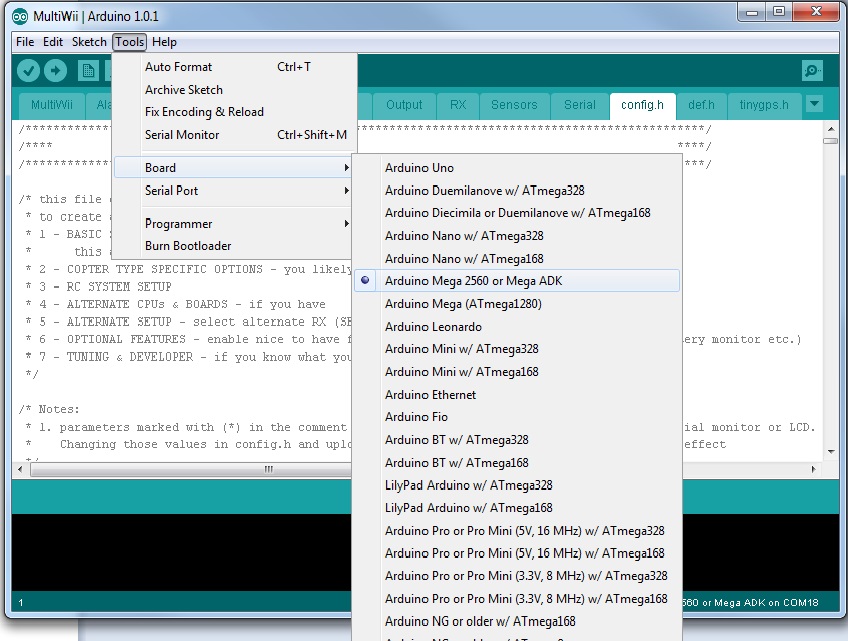Click the Verify checkmark toolbar icon
Screen dimensions: 848x641
pos(28,70)
